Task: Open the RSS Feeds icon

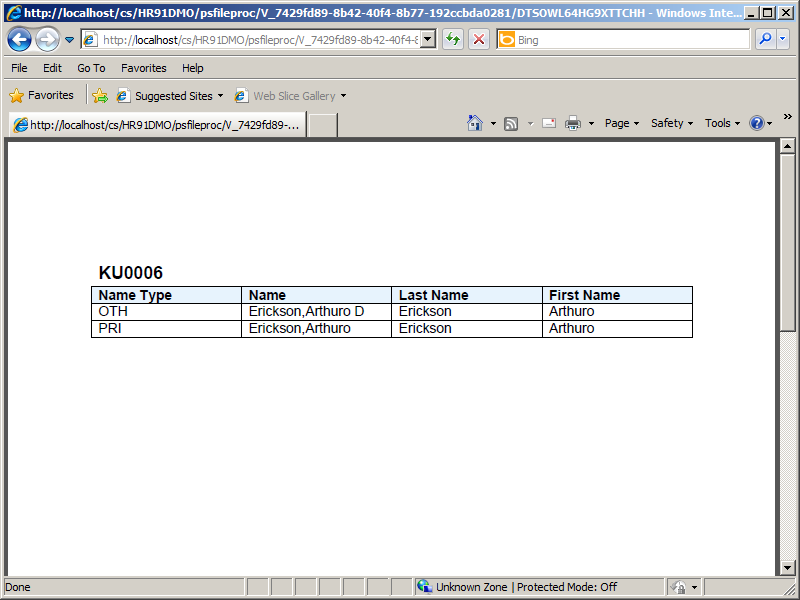Action: (510, 123)
